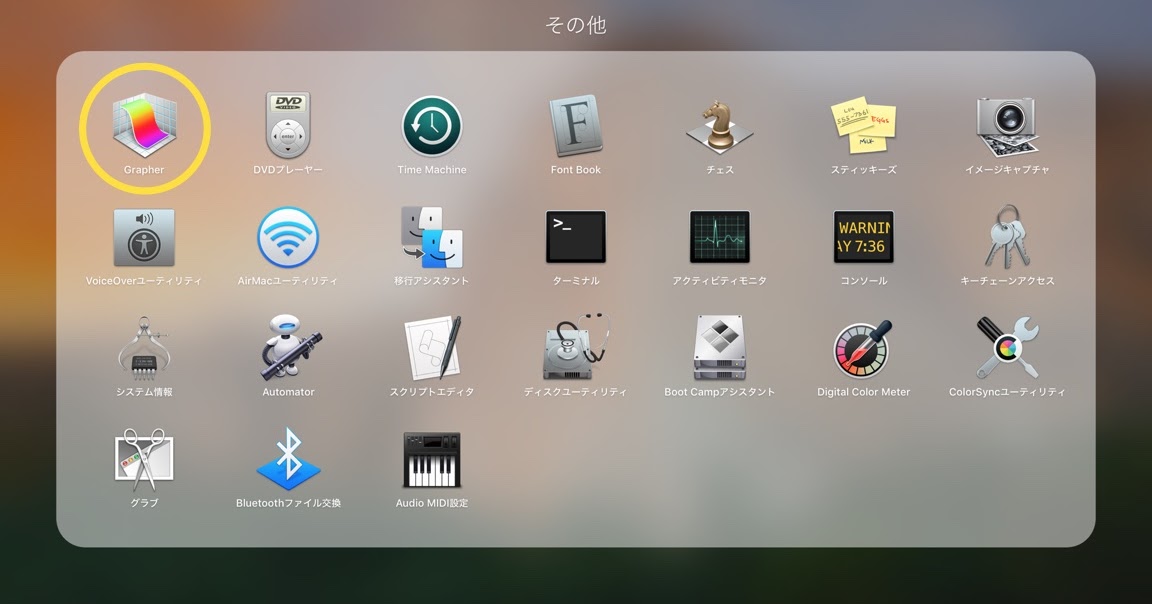Open スティッキーズ
The width and height of the screenshot is (1152, 604).
coord(864,125)
